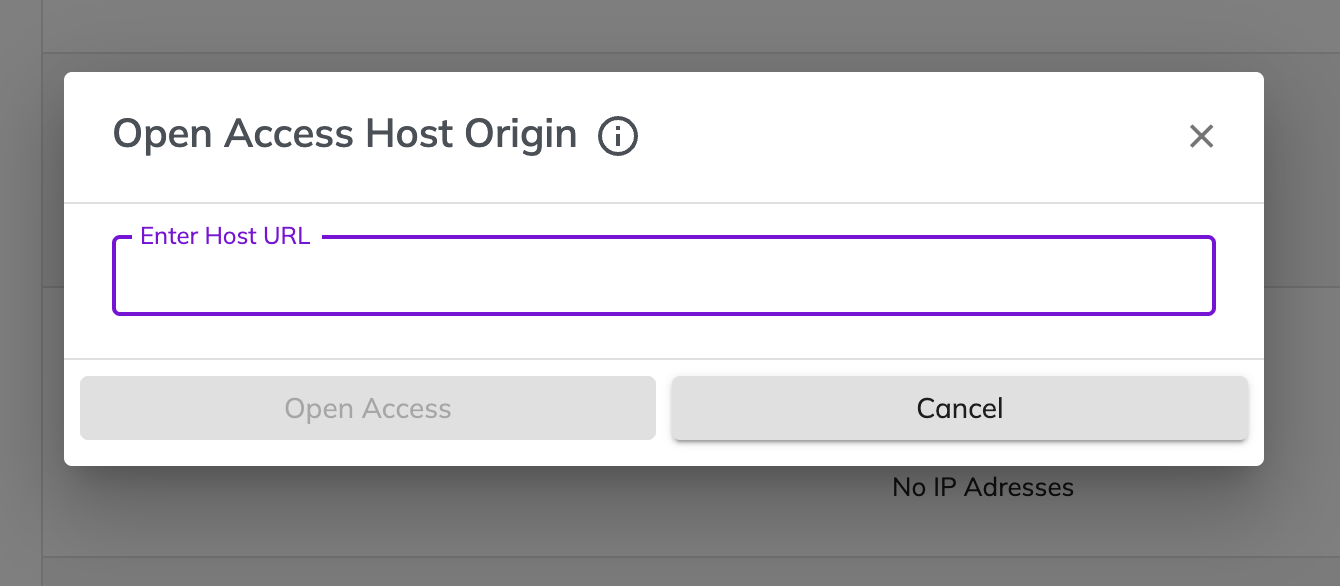The width and height of the screenshot is (1340, 586).
Task: Show help info for Host Origin
Action: (x=618, y=136)
